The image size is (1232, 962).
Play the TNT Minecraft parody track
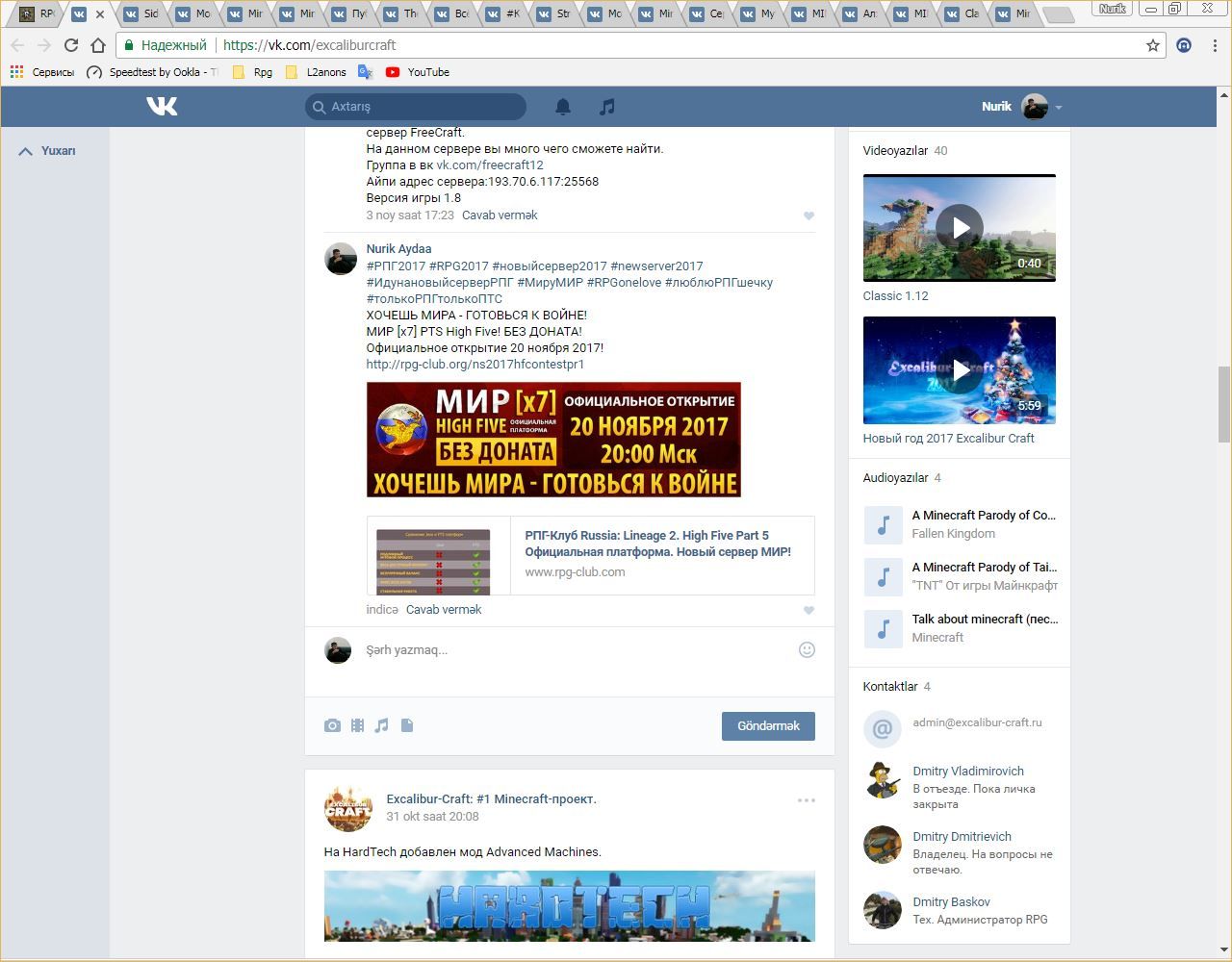click(x=883, y=577)
